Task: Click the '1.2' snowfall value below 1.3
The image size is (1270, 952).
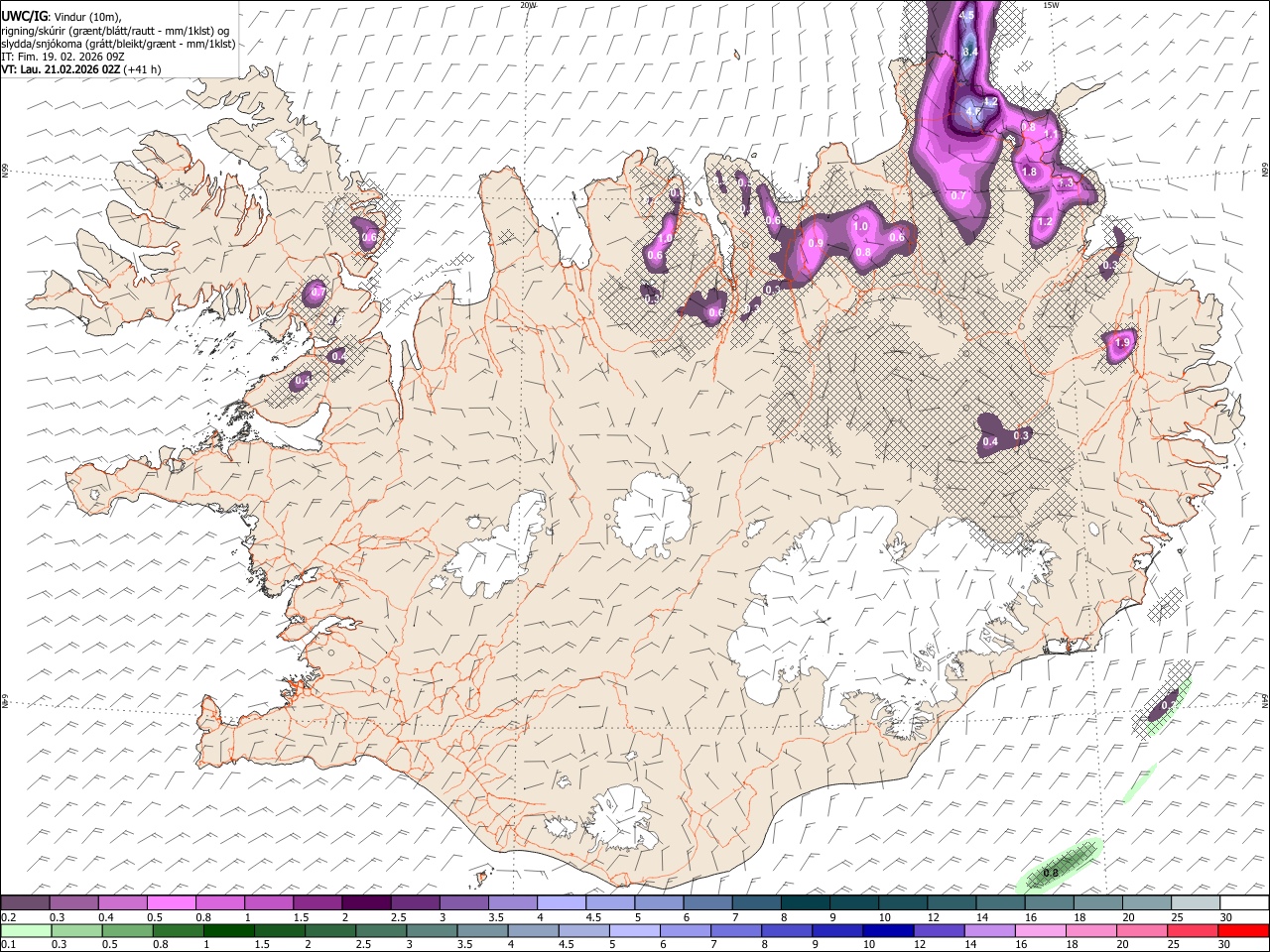Action: click(1044, 222)
